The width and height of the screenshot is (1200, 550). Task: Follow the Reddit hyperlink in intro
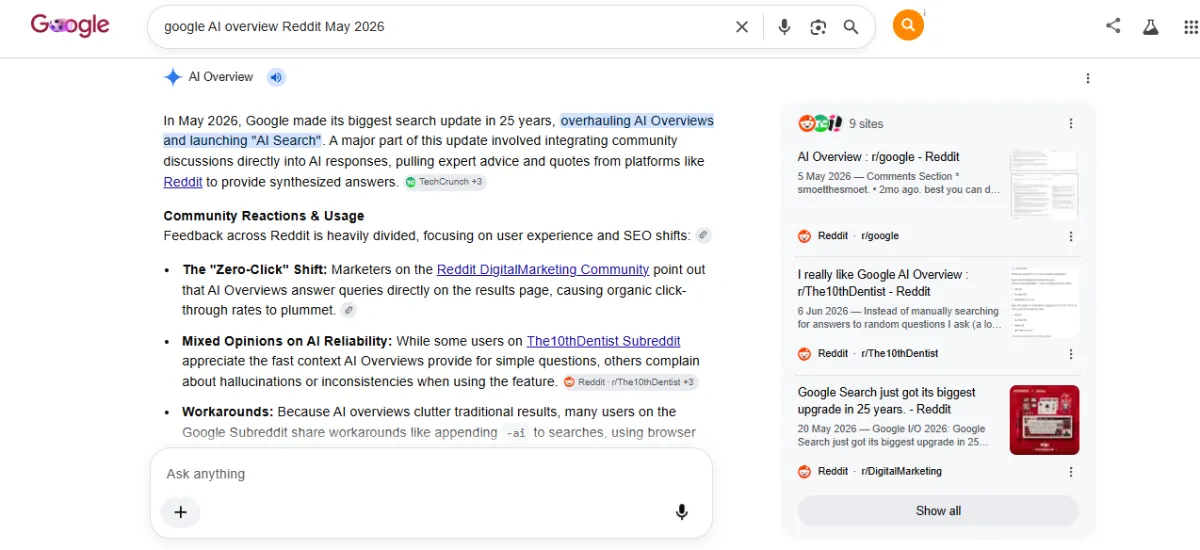click(183, 182)
